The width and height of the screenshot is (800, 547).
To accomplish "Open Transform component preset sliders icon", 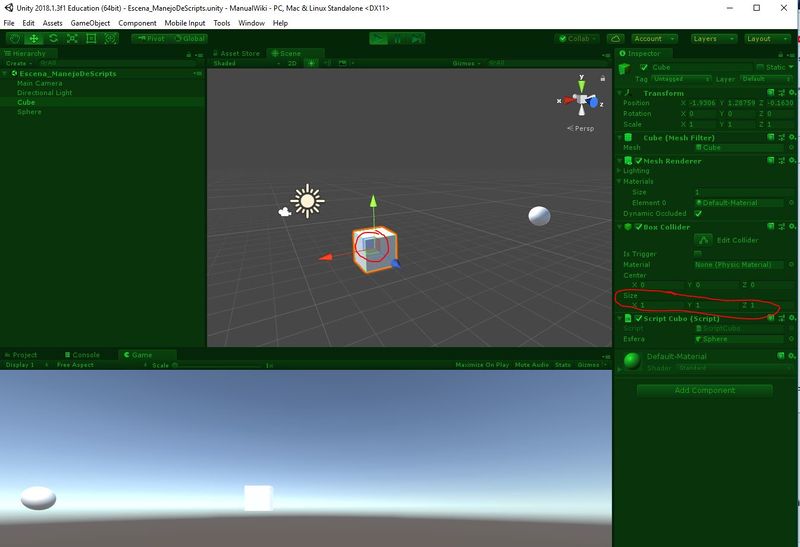I will tap(782, 92).
